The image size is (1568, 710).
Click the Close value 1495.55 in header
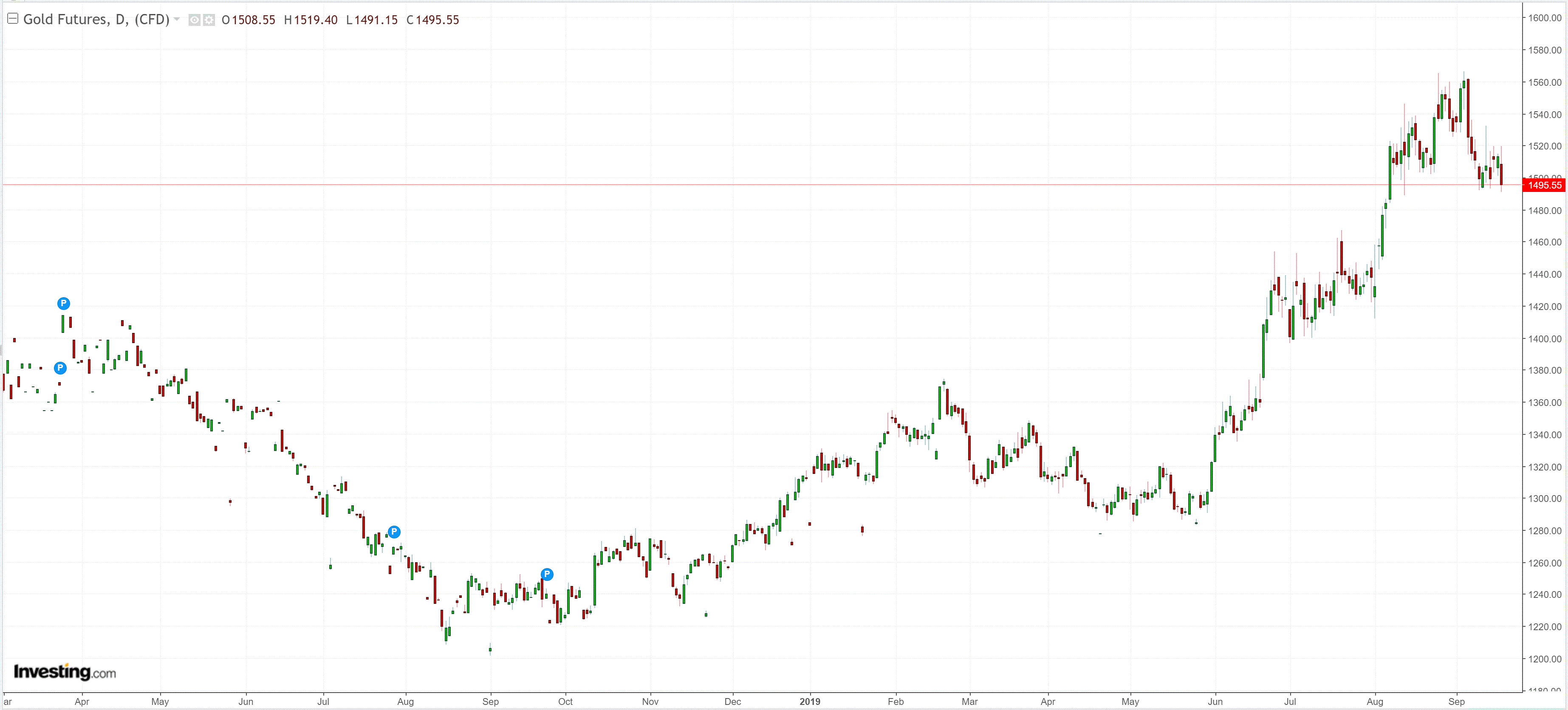click(437, 20)
